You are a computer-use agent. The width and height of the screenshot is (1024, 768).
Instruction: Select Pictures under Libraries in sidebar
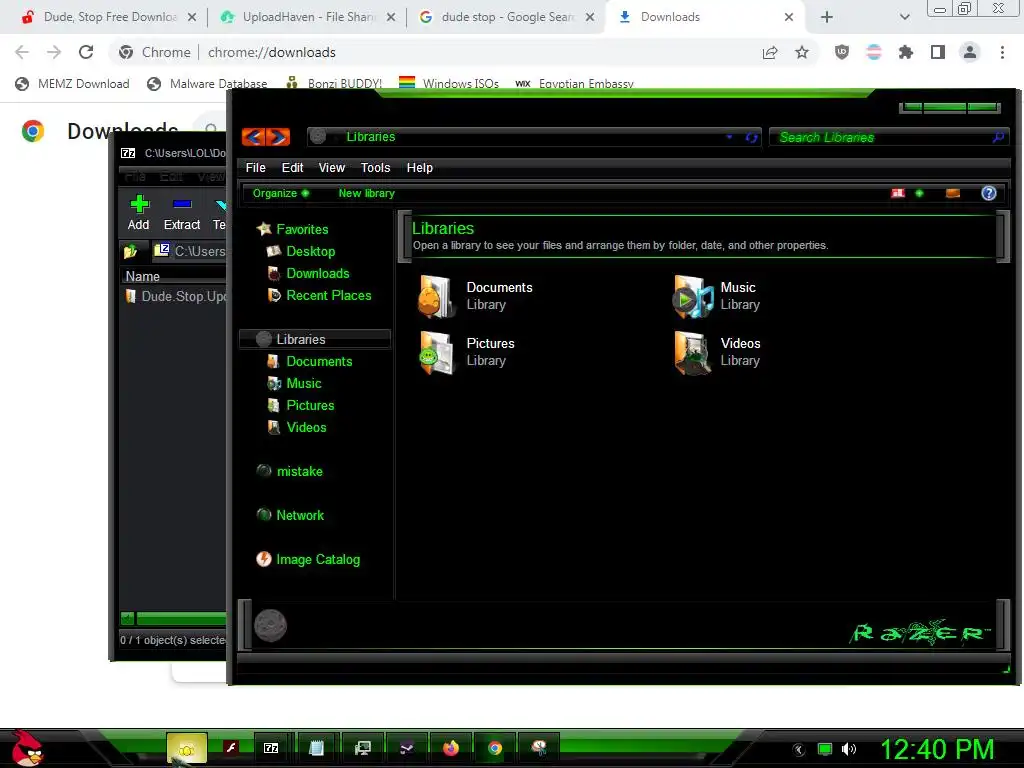(x=310, y=406)
